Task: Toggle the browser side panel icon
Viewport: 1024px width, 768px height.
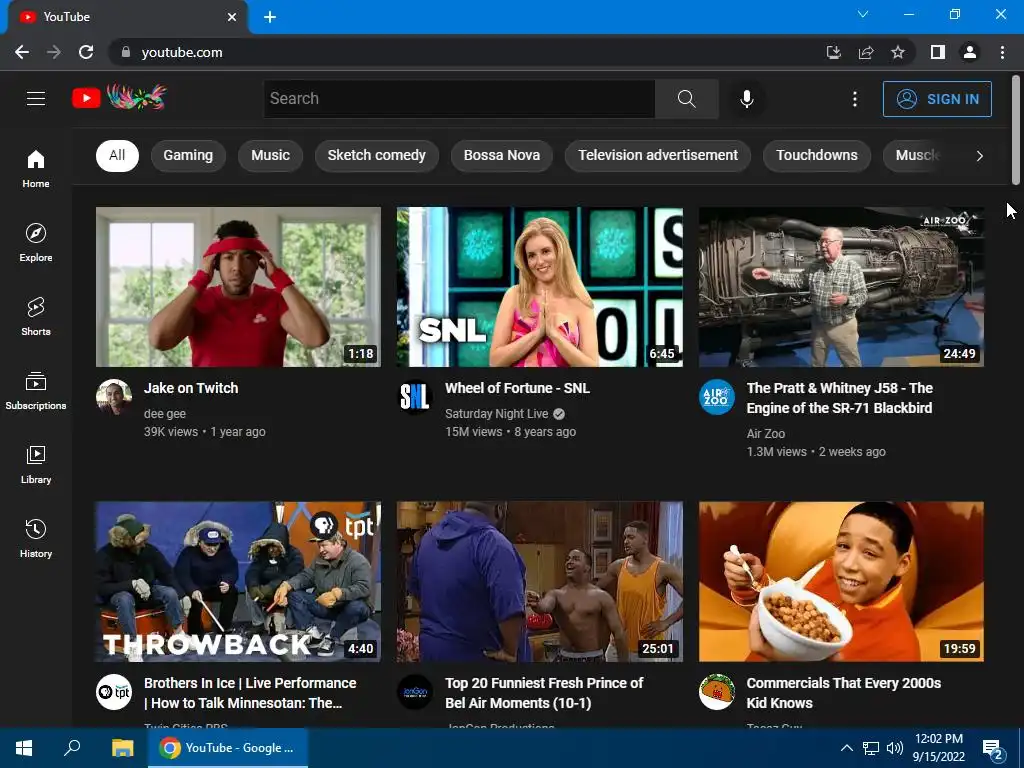Action: click(x=938, y=52)
